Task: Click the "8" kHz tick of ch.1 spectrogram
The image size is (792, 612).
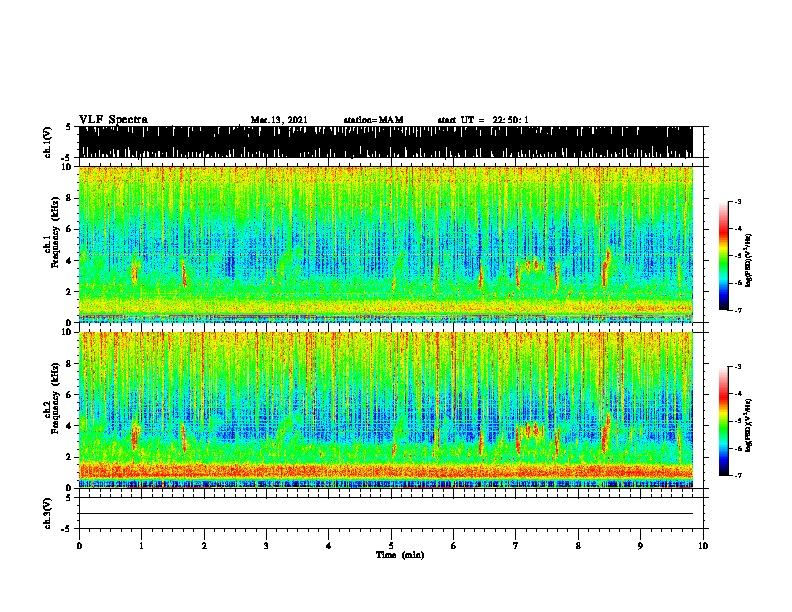Action: tap(70, 198)
